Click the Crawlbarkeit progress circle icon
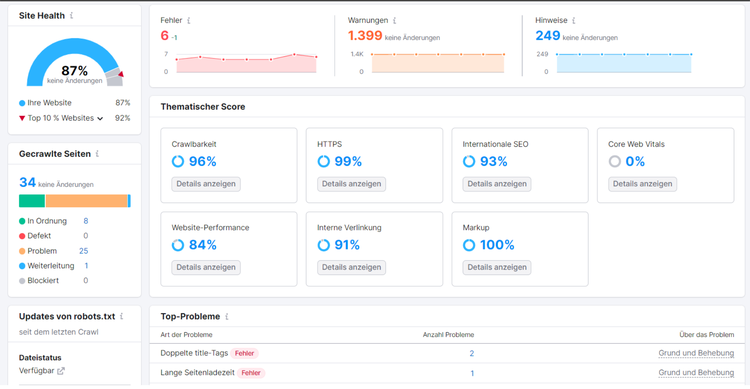 177,161
